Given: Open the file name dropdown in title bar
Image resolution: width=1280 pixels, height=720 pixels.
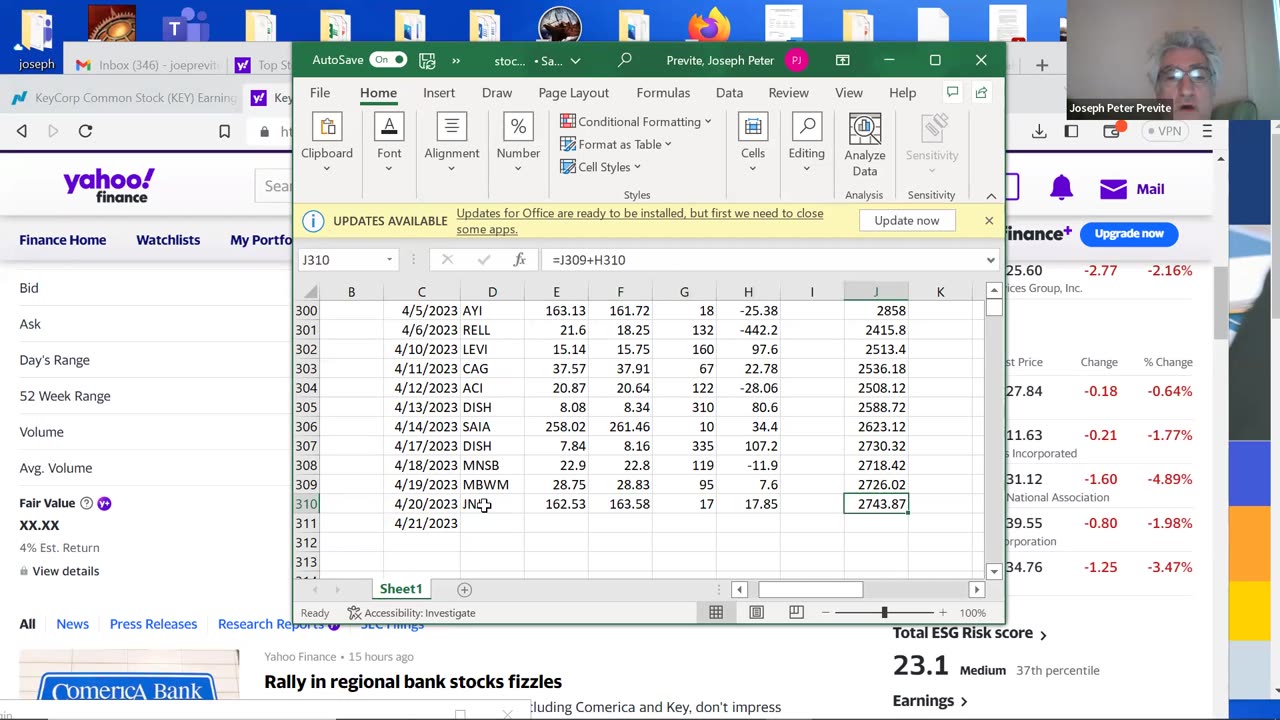Looking at the screenshot, I should tap(574, 61).
